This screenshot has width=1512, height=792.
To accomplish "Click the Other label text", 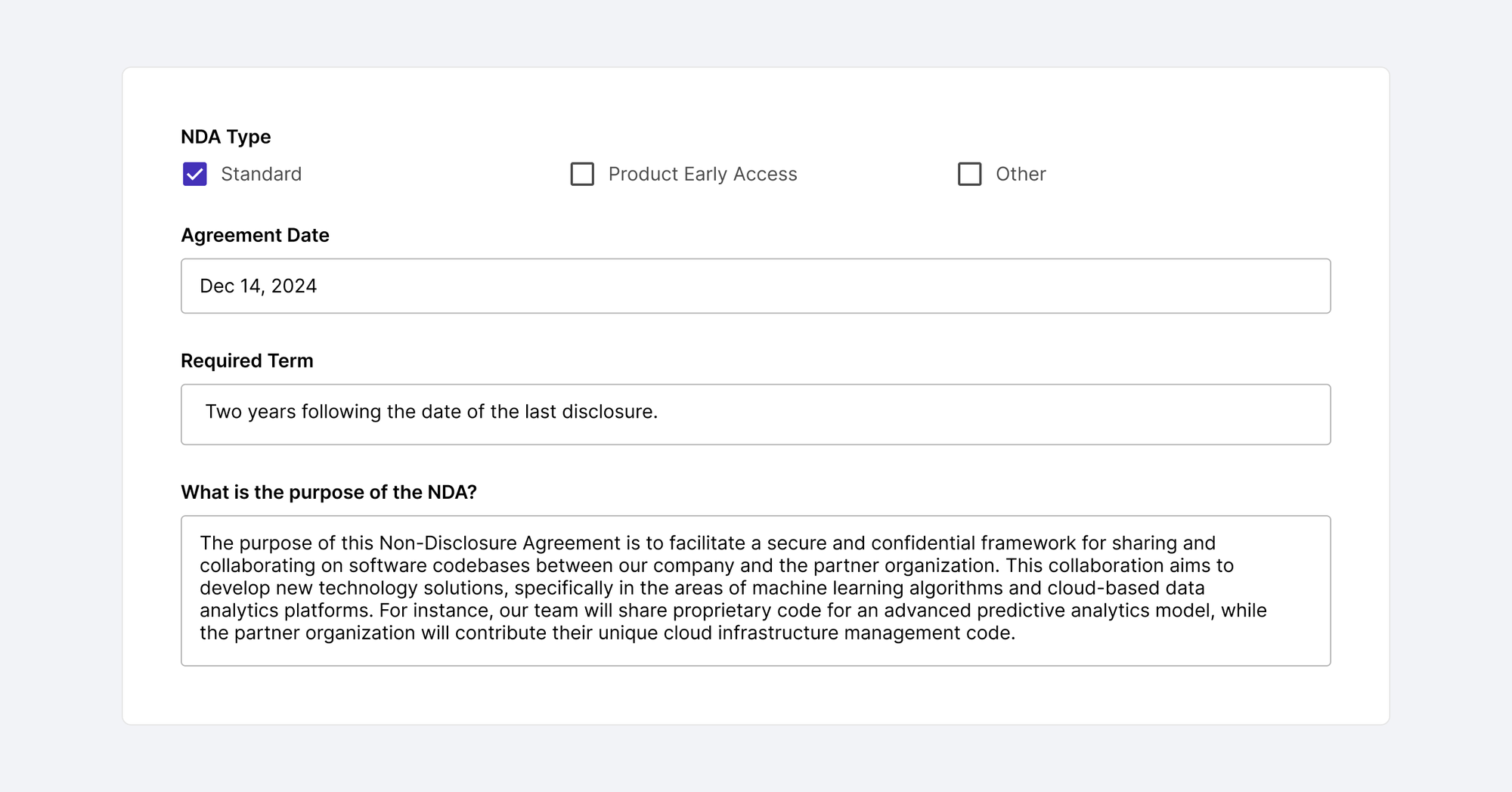I will tap(1021, 174).
